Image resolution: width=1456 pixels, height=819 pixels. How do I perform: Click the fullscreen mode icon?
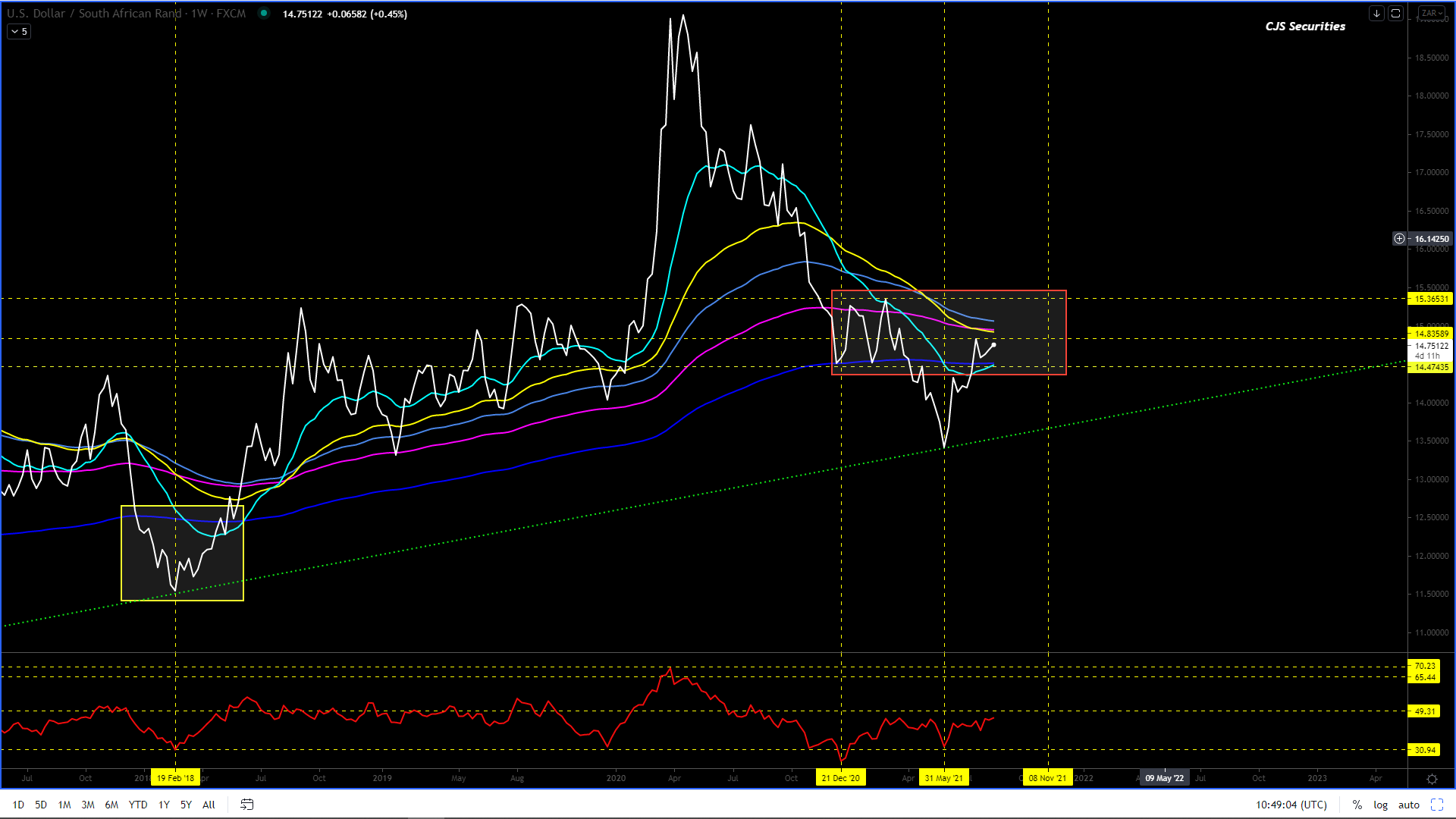(1437, 805)
